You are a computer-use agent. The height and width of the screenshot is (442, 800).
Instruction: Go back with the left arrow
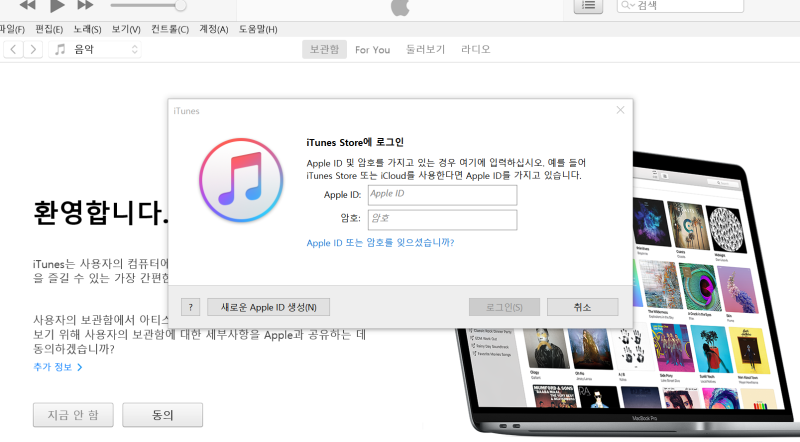coord(13,50)
